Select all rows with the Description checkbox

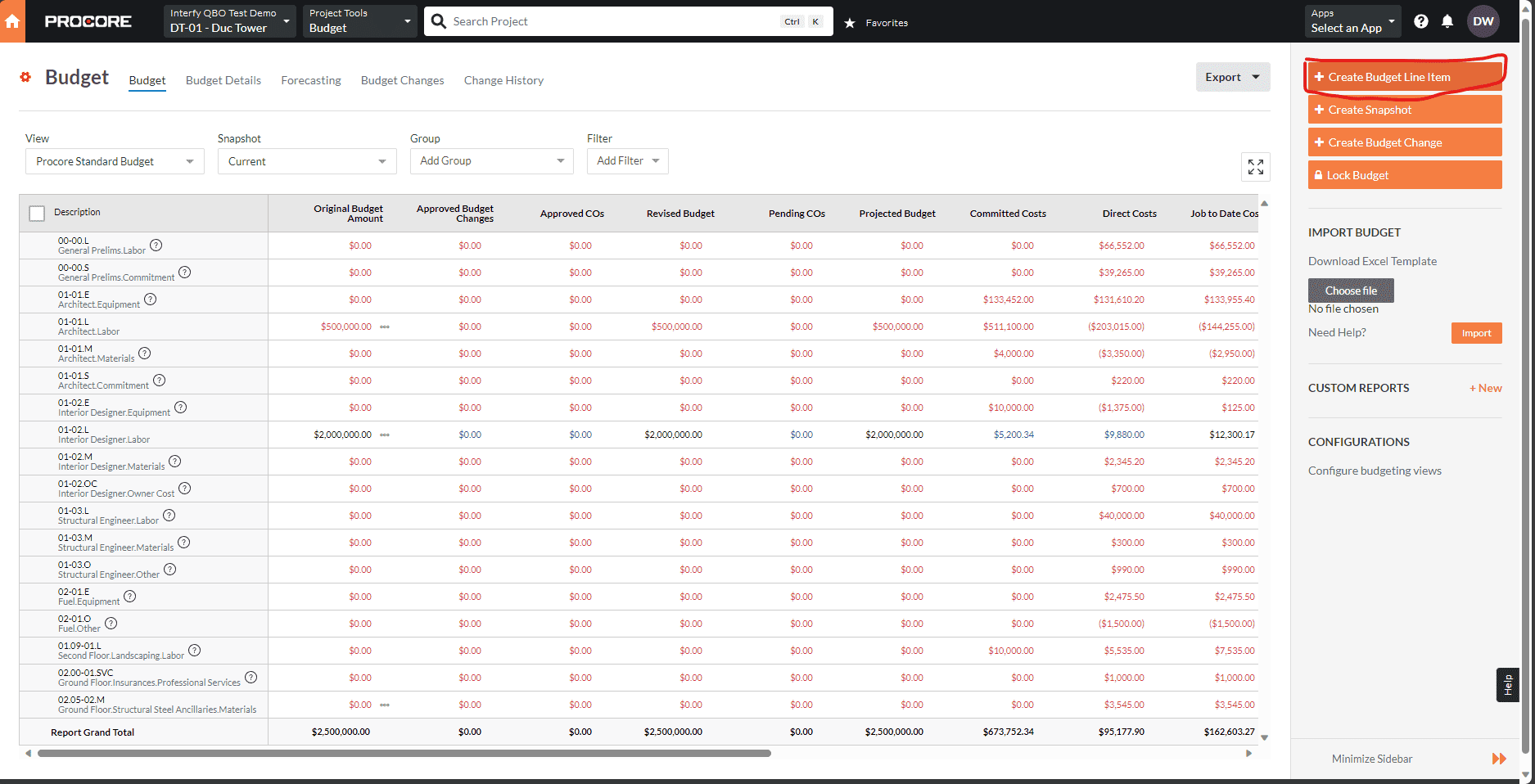click(x=36, y=212)
